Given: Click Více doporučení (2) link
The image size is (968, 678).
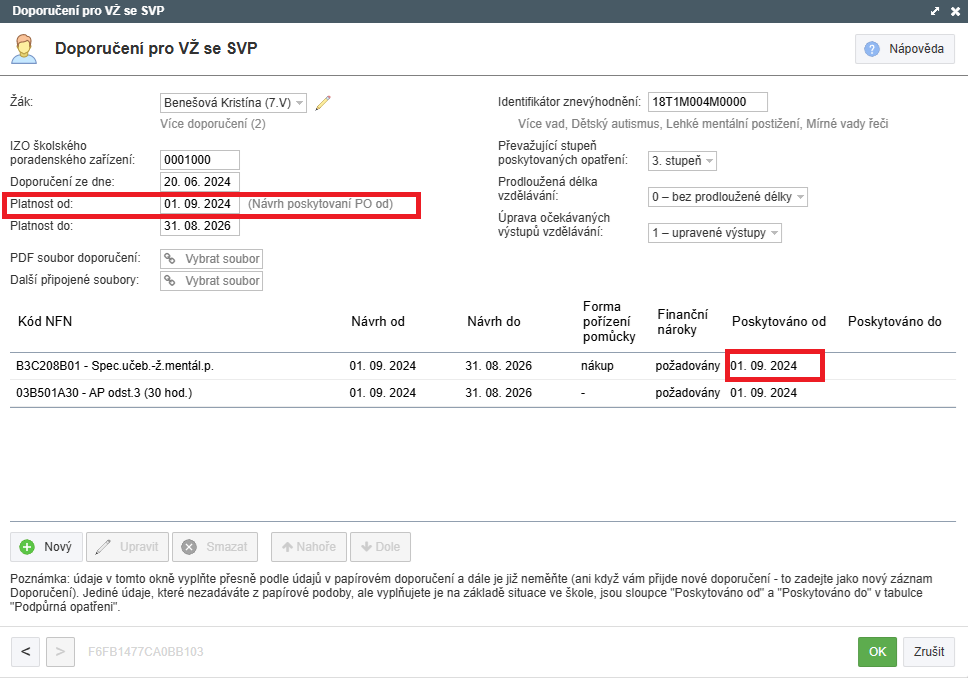Looking at the screenshot, I should coord(213,124).
